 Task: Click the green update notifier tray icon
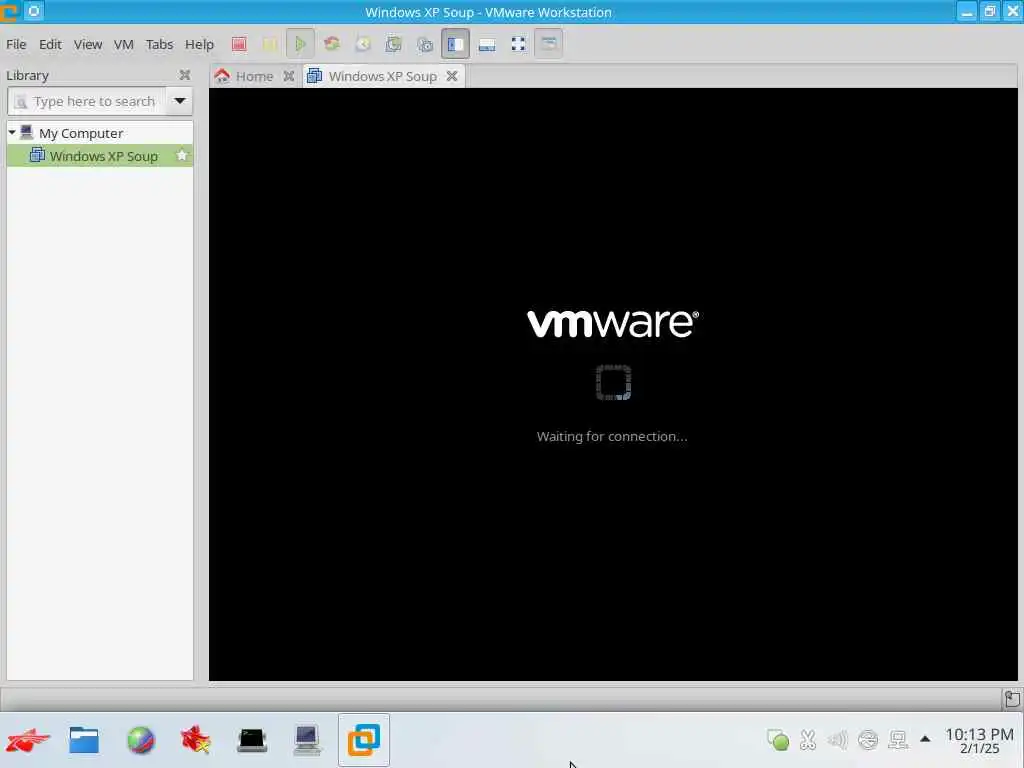778,739
